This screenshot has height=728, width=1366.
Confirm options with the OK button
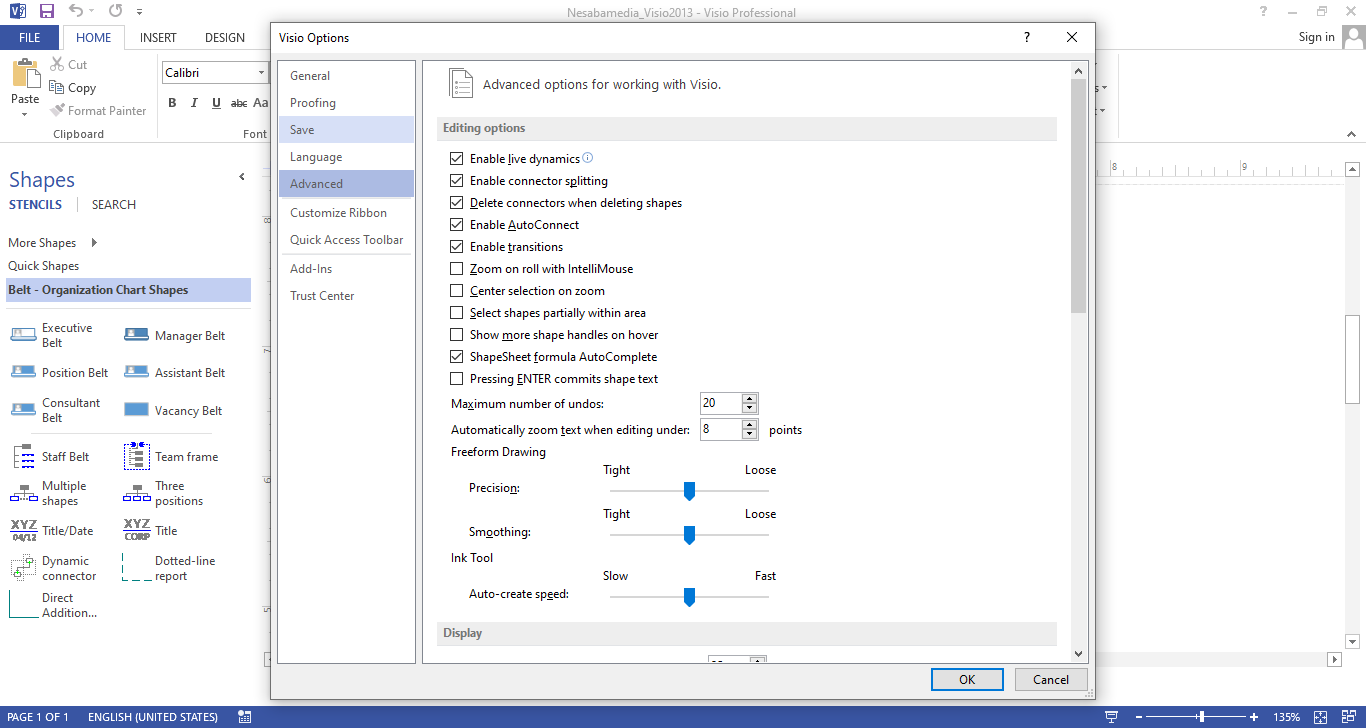pos(966,679)
